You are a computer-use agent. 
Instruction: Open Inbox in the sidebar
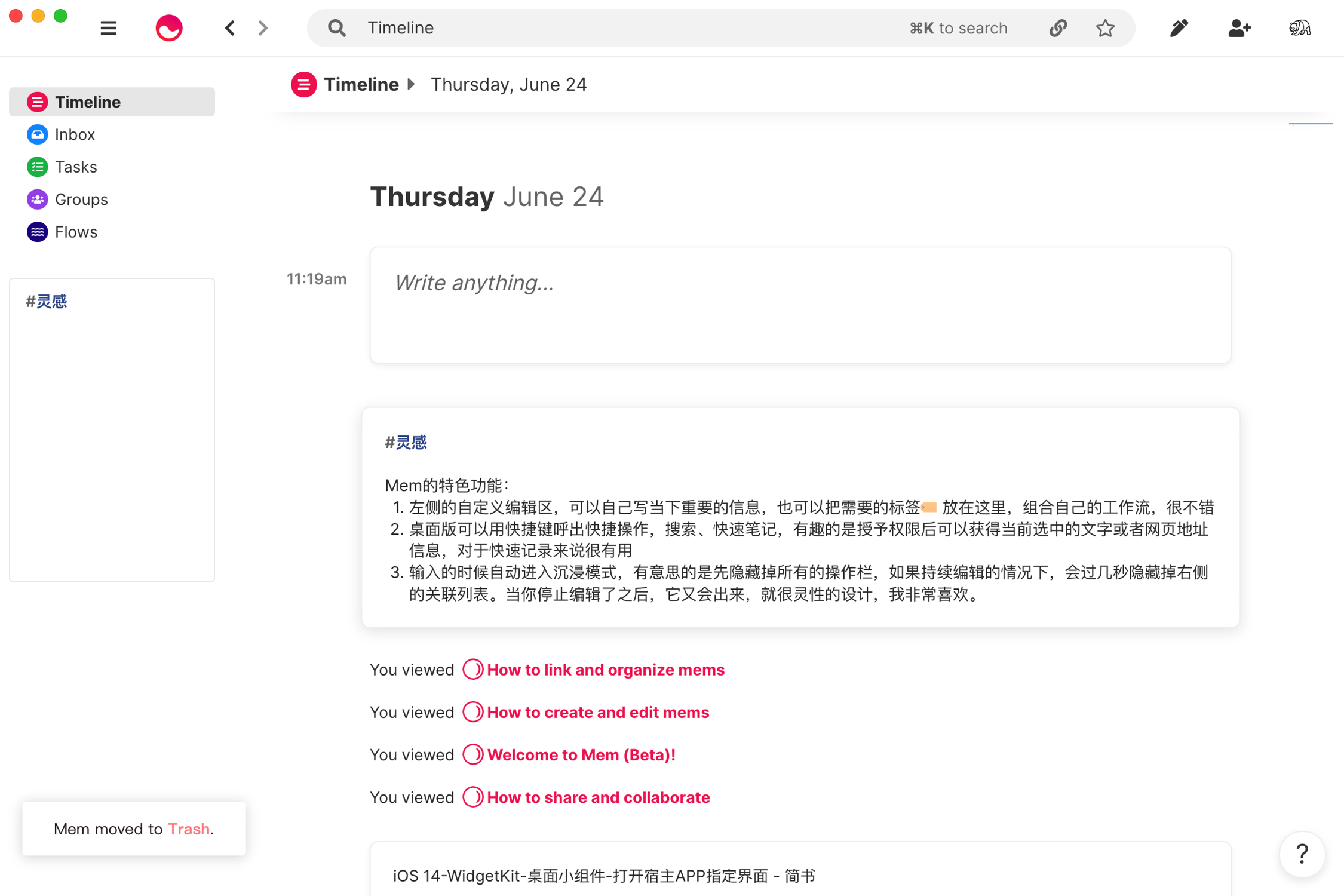75,134
